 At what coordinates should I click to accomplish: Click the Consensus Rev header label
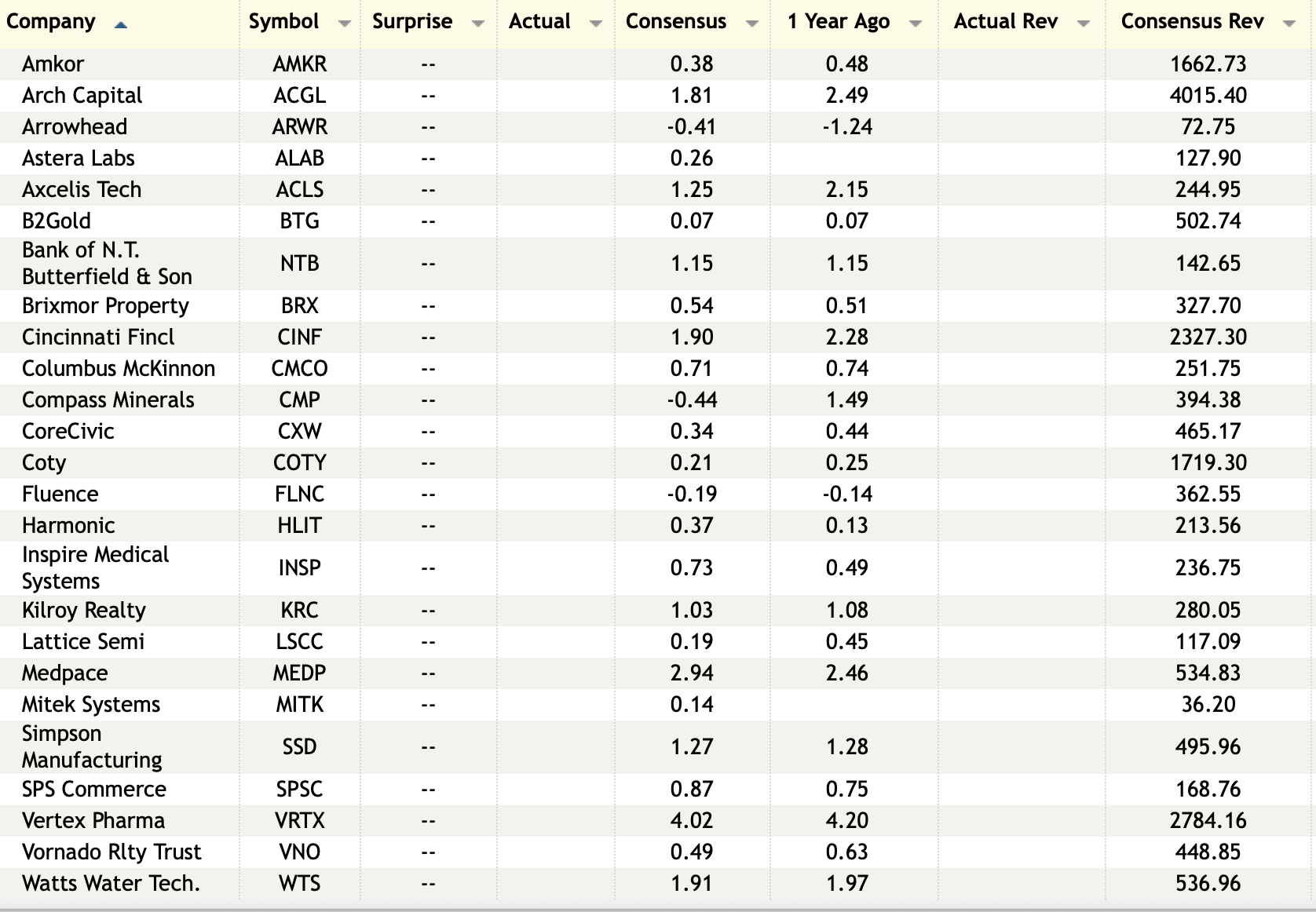1192,22
